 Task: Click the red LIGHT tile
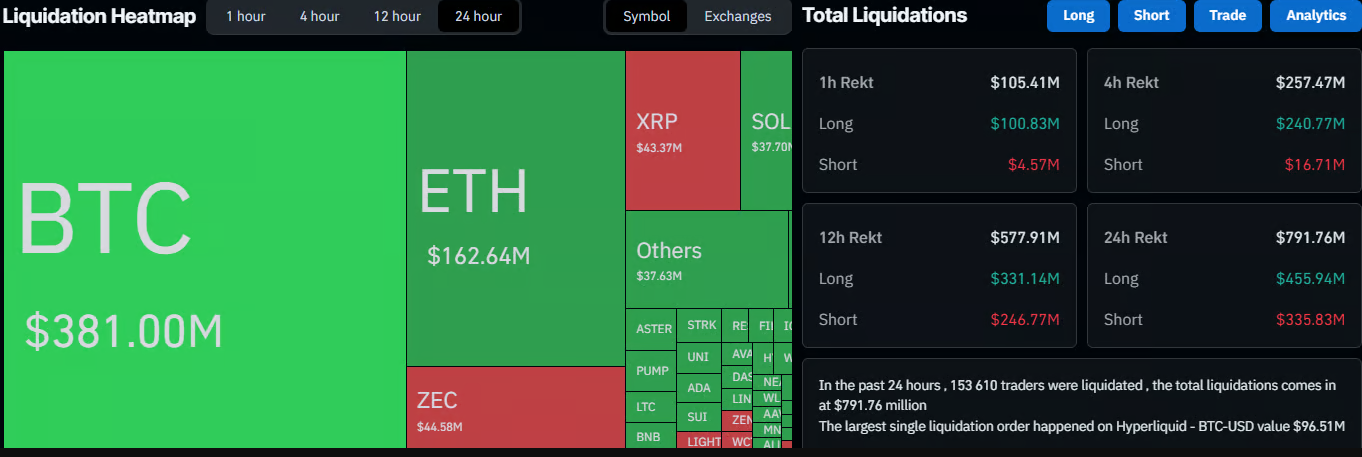(703, 441)
